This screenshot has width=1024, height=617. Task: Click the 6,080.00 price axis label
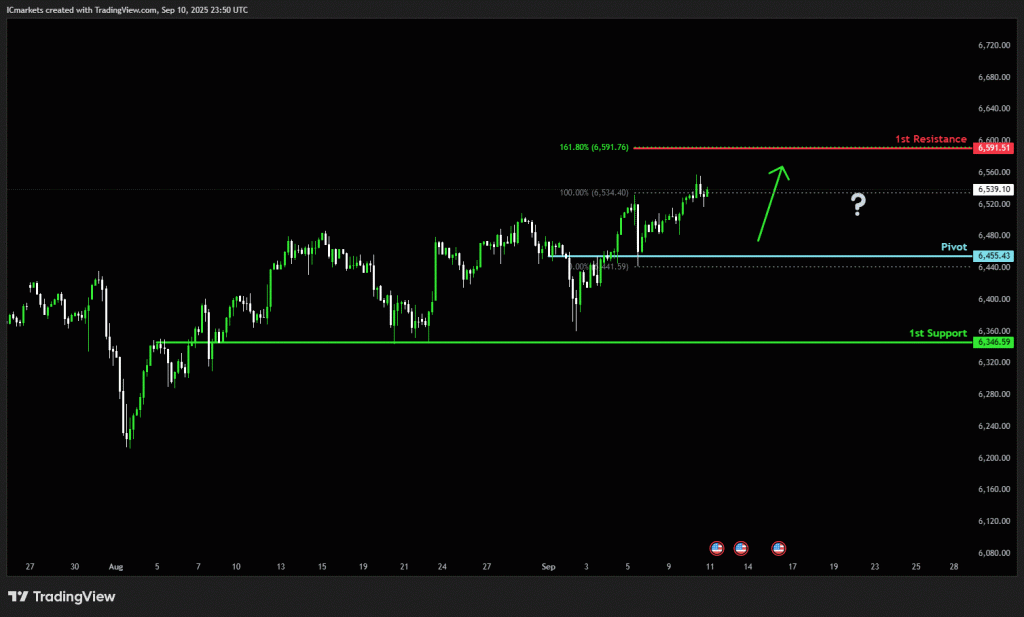(994, 552)
